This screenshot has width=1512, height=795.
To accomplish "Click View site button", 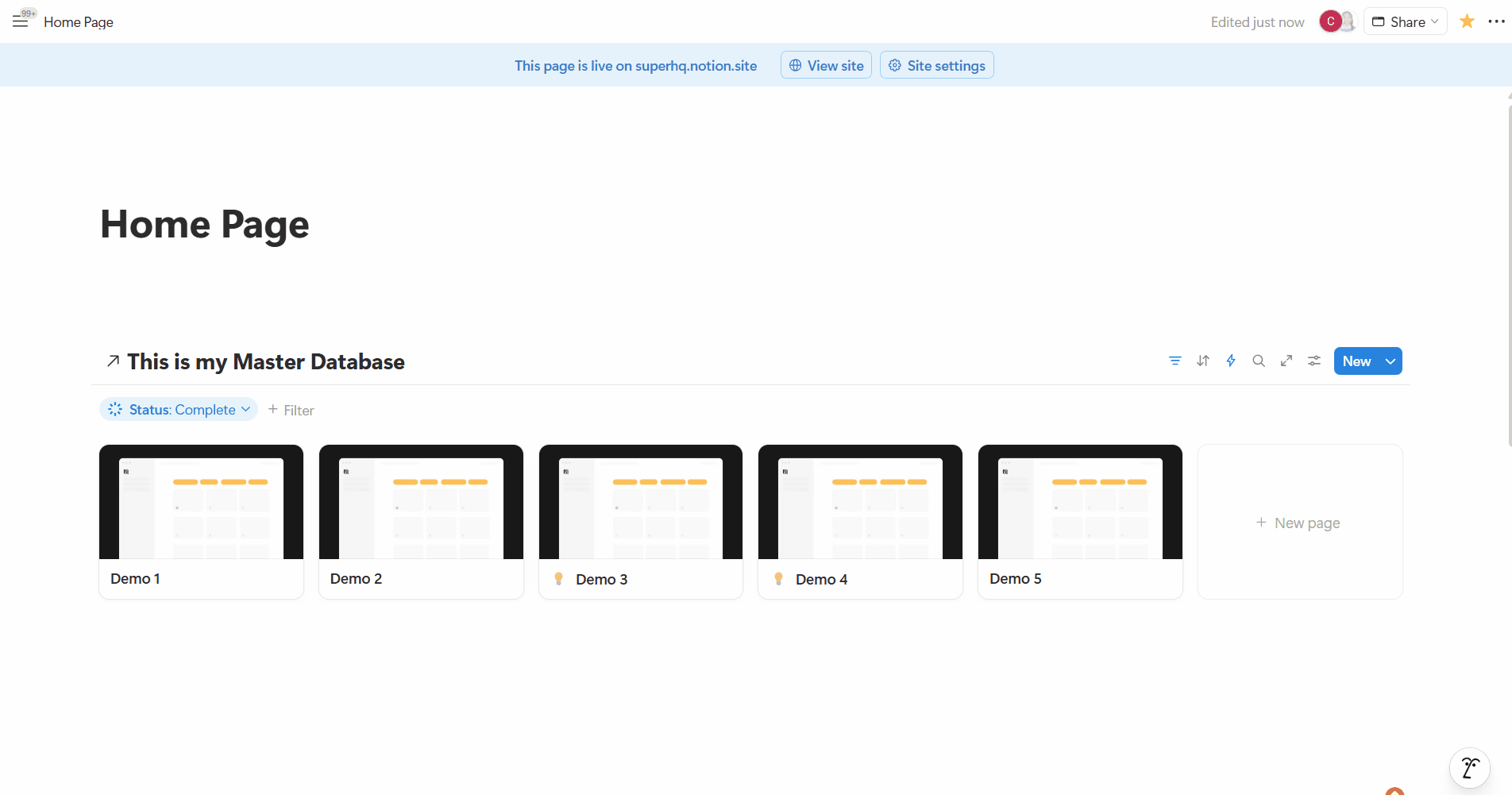I will [x=826, y=65].
